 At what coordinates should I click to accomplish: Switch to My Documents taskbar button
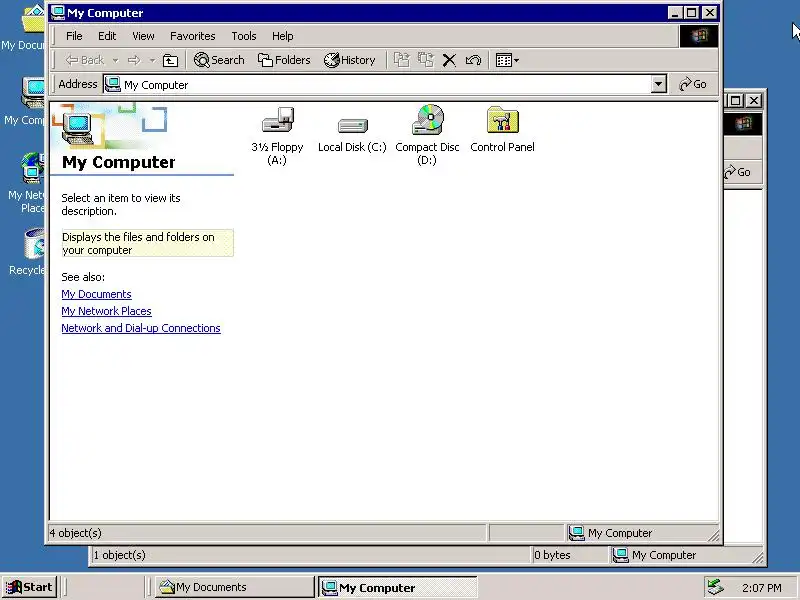click(235, 587)
